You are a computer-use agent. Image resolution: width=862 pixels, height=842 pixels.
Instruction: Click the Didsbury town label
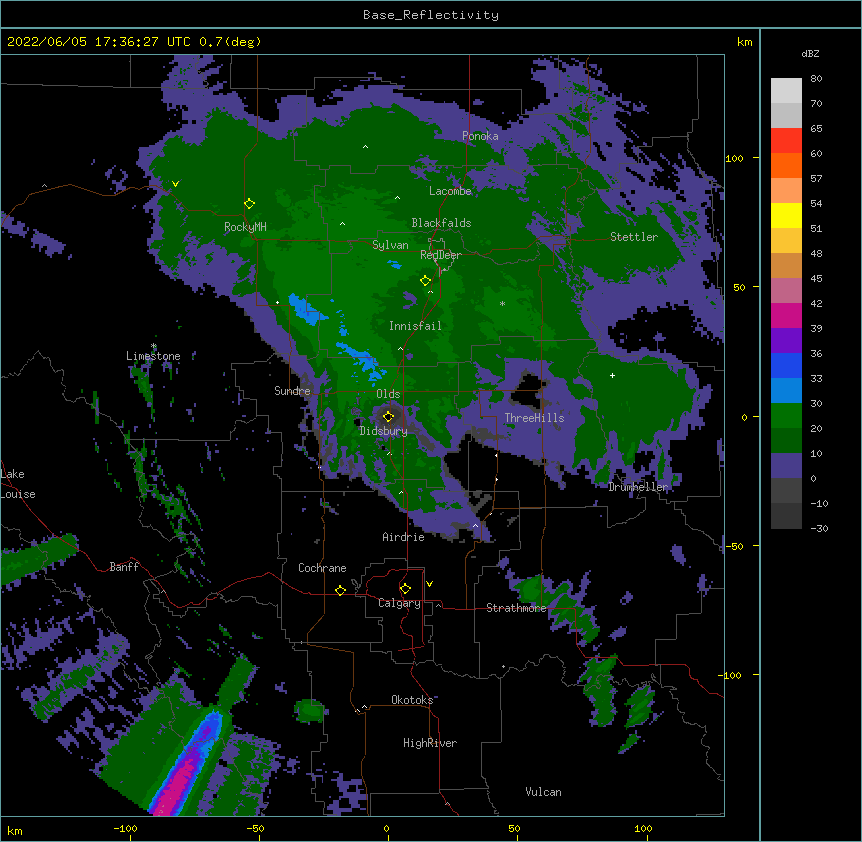383,431
